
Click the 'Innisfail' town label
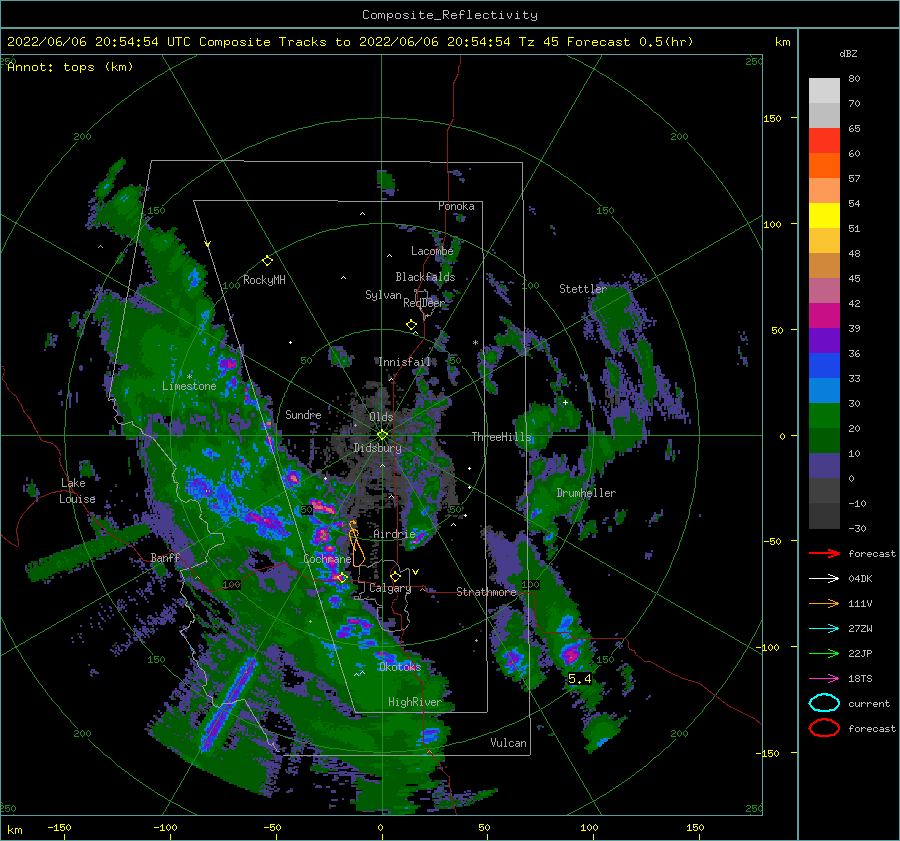tap(404, 362)
